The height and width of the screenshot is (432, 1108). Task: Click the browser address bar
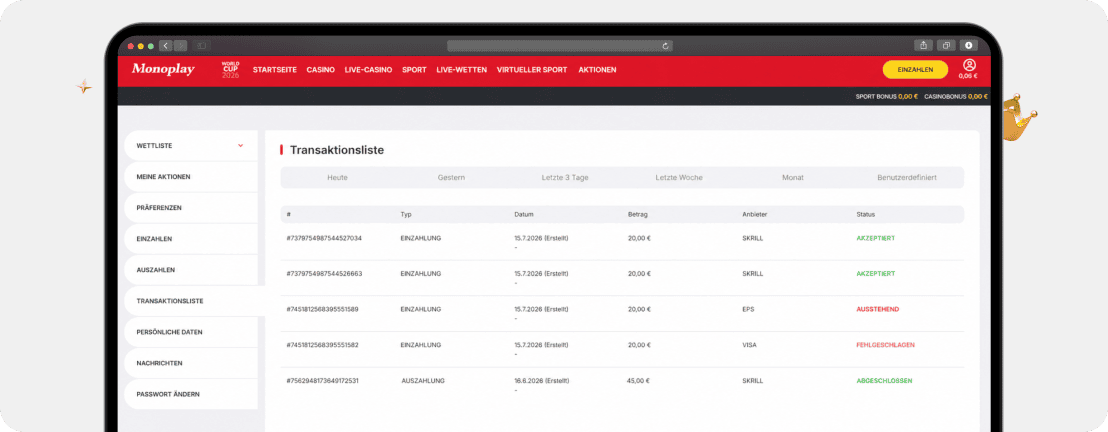click(x=560, y=46)
